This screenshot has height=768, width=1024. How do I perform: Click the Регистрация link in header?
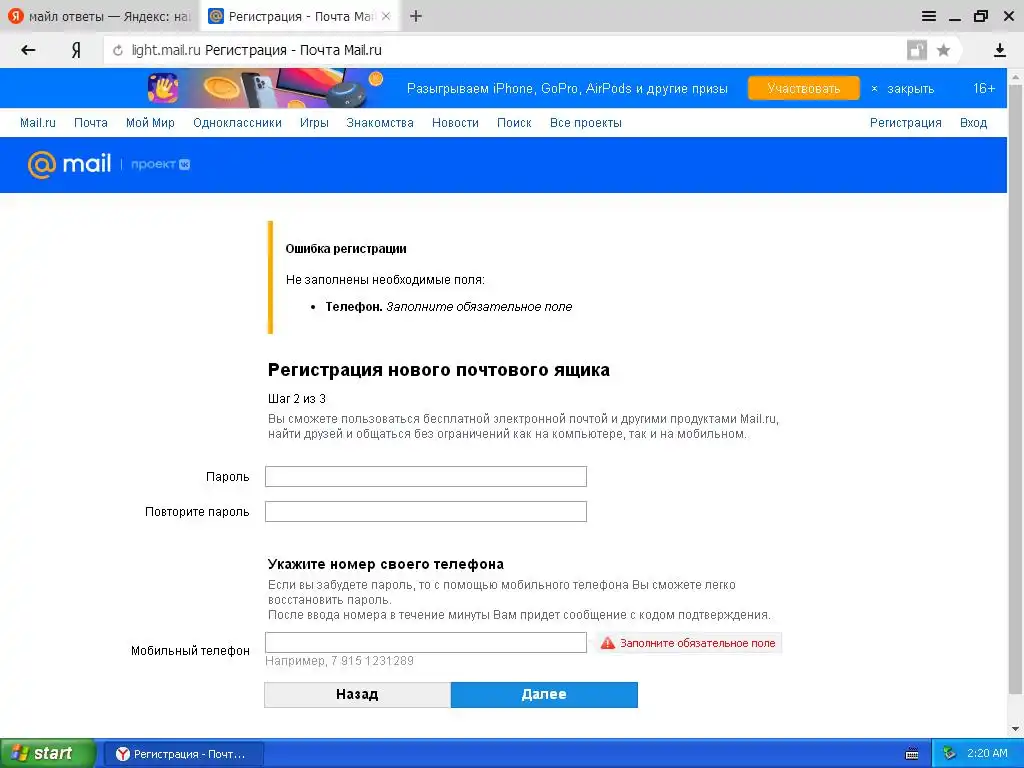click(x=905, y=123)
